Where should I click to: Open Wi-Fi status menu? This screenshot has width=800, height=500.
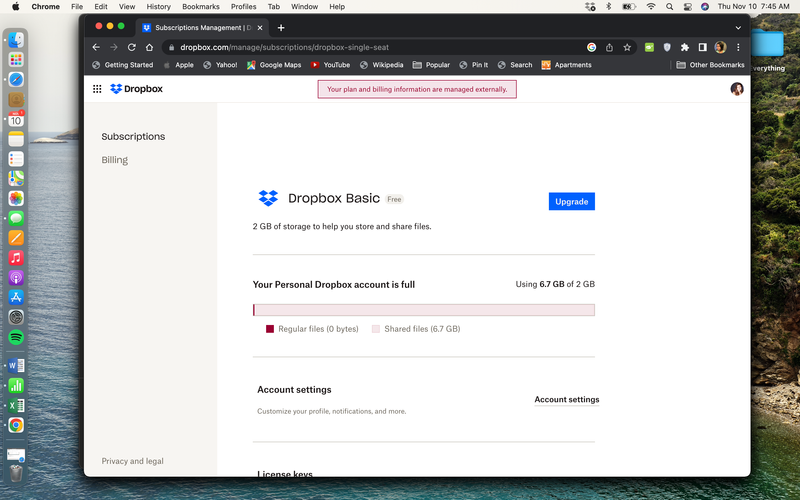(x=651, y=7)
